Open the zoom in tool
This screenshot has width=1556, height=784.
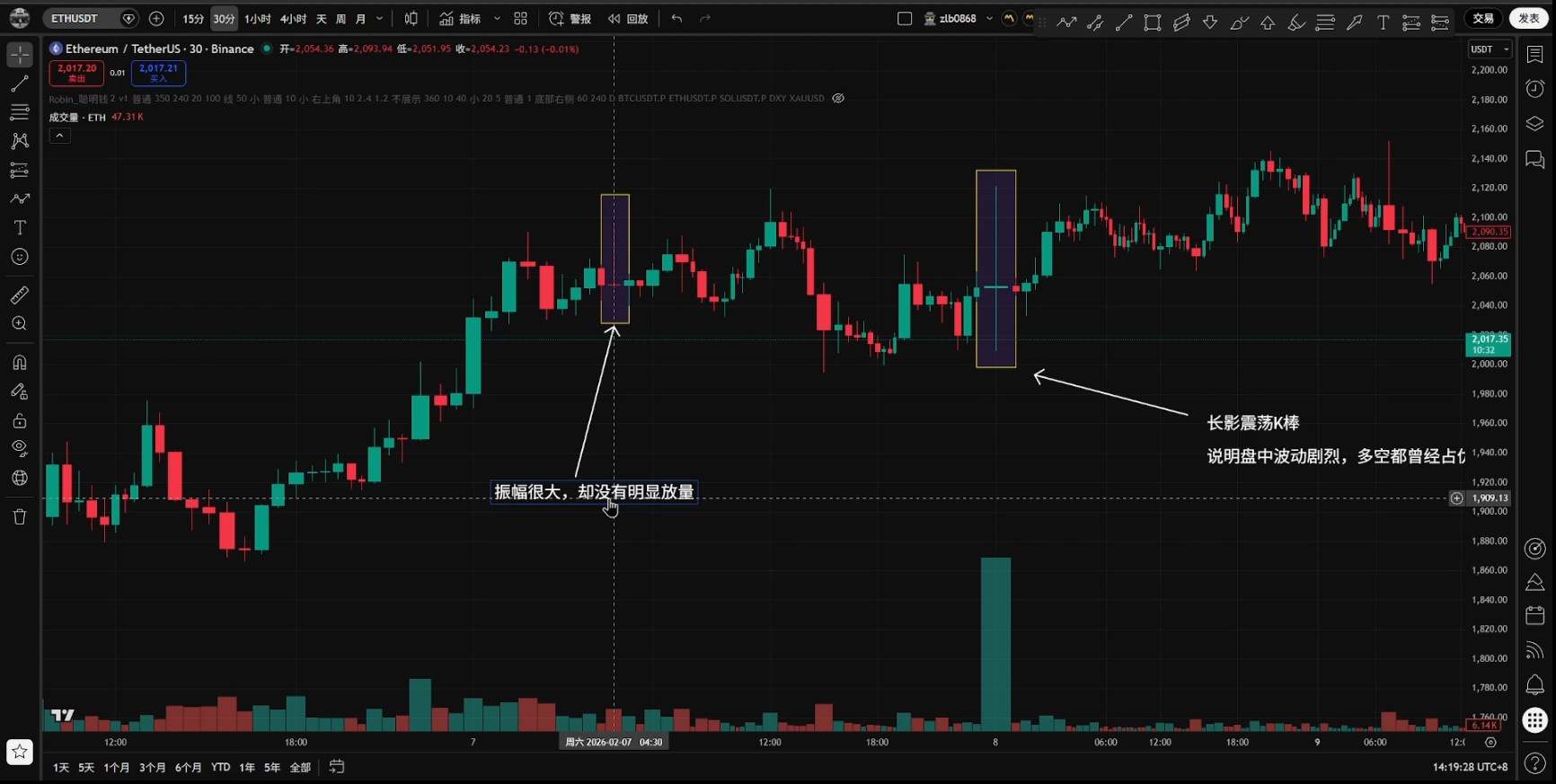pyautogui.click(x=20, y=324)
